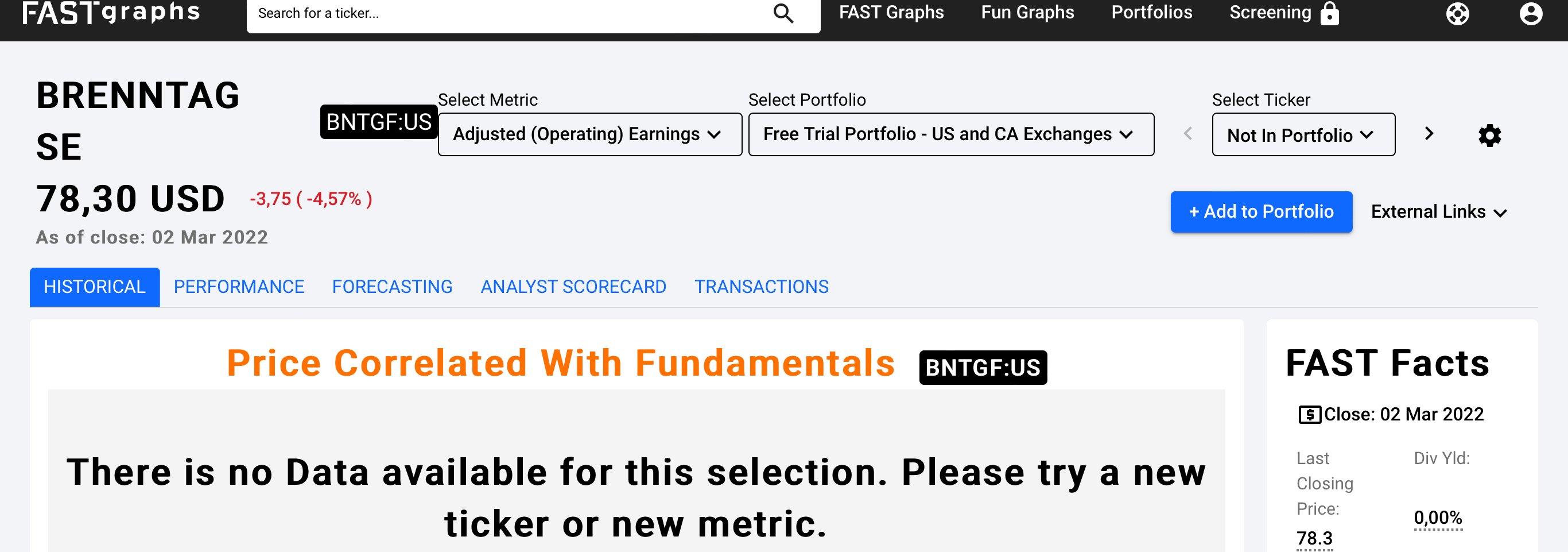Go to previous ticker with left chevron
The image size is (1568, 552).
click(x=1187, y=133)
